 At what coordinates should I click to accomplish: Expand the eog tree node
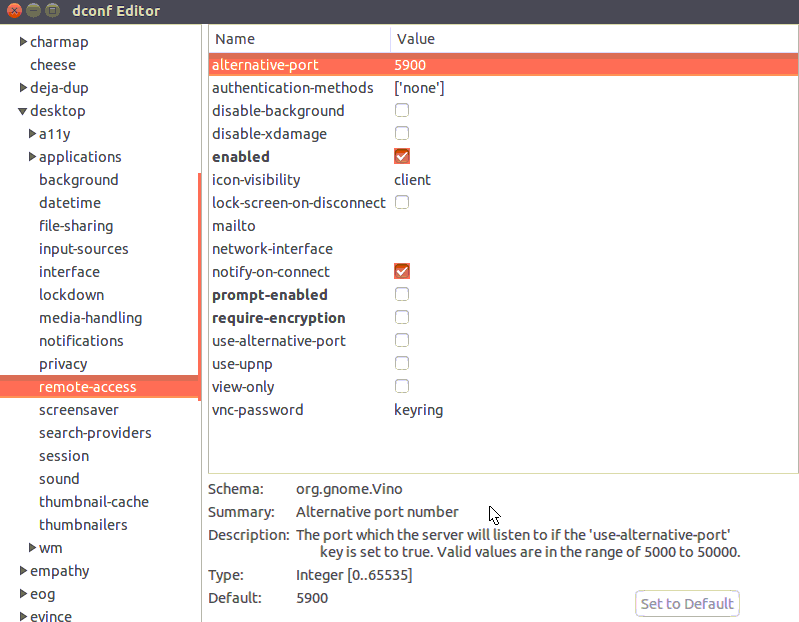(x=23, y=593)
